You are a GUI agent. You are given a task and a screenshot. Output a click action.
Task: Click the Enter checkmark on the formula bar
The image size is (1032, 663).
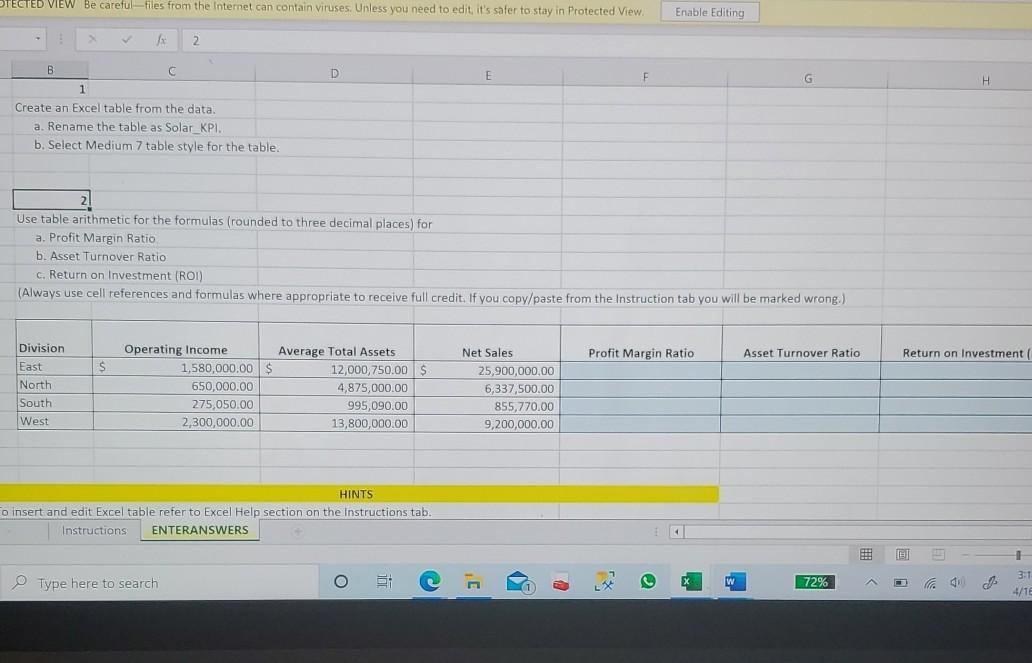[x=126, y=41]
